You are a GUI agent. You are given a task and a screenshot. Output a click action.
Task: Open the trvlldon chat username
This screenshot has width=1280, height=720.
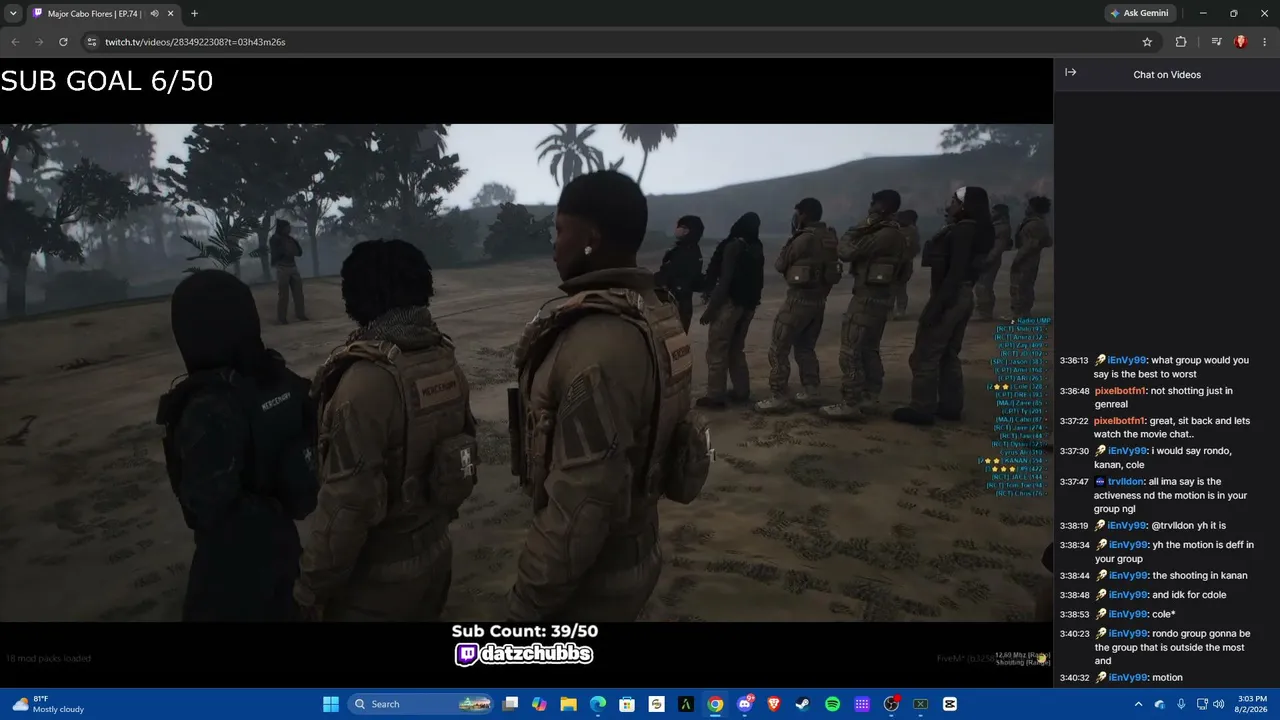click(1125, 482)
